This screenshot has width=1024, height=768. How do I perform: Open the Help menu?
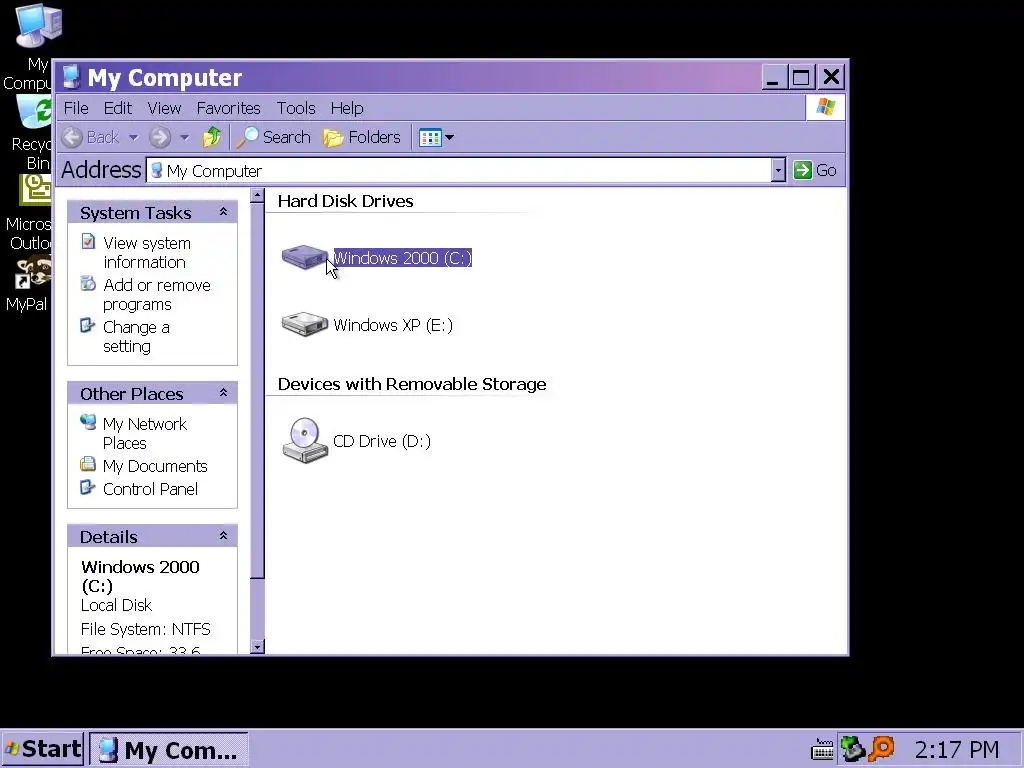347,108
